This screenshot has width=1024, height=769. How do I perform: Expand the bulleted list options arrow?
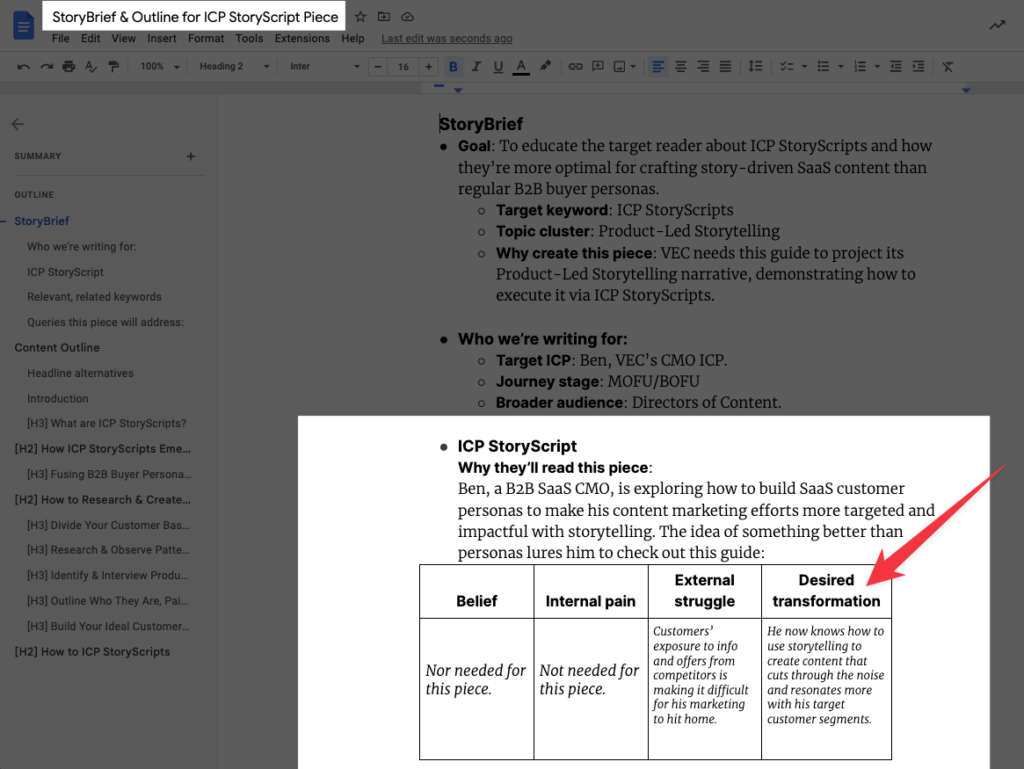pyautogui.click(x=840, y=67)
